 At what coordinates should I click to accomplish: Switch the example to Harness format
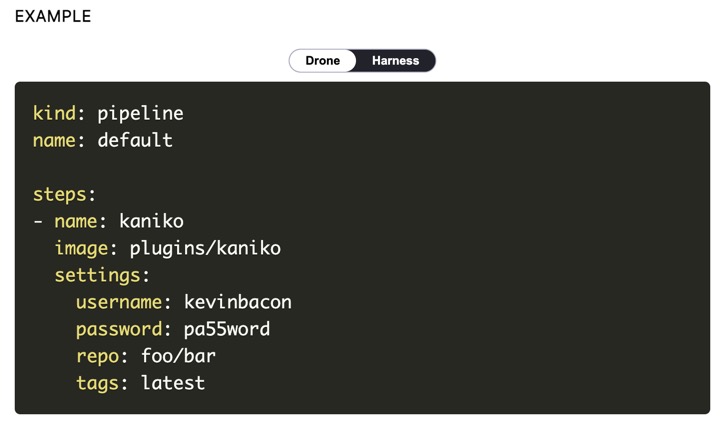coord(395,61)
